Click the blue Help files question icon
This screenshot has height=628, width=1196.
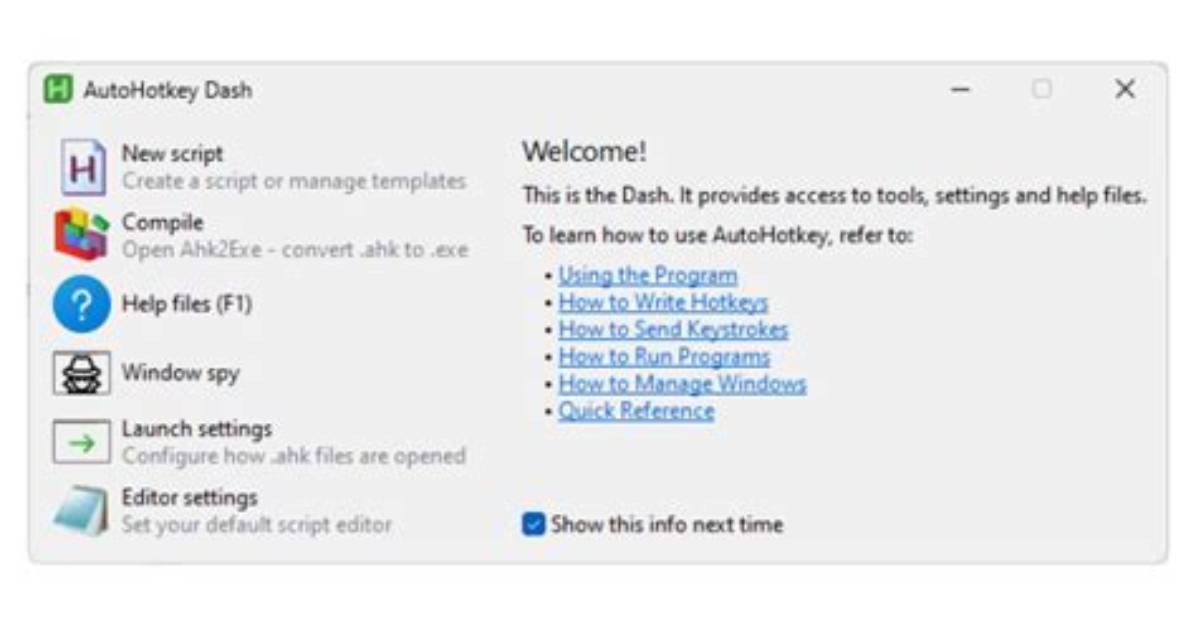81,304
